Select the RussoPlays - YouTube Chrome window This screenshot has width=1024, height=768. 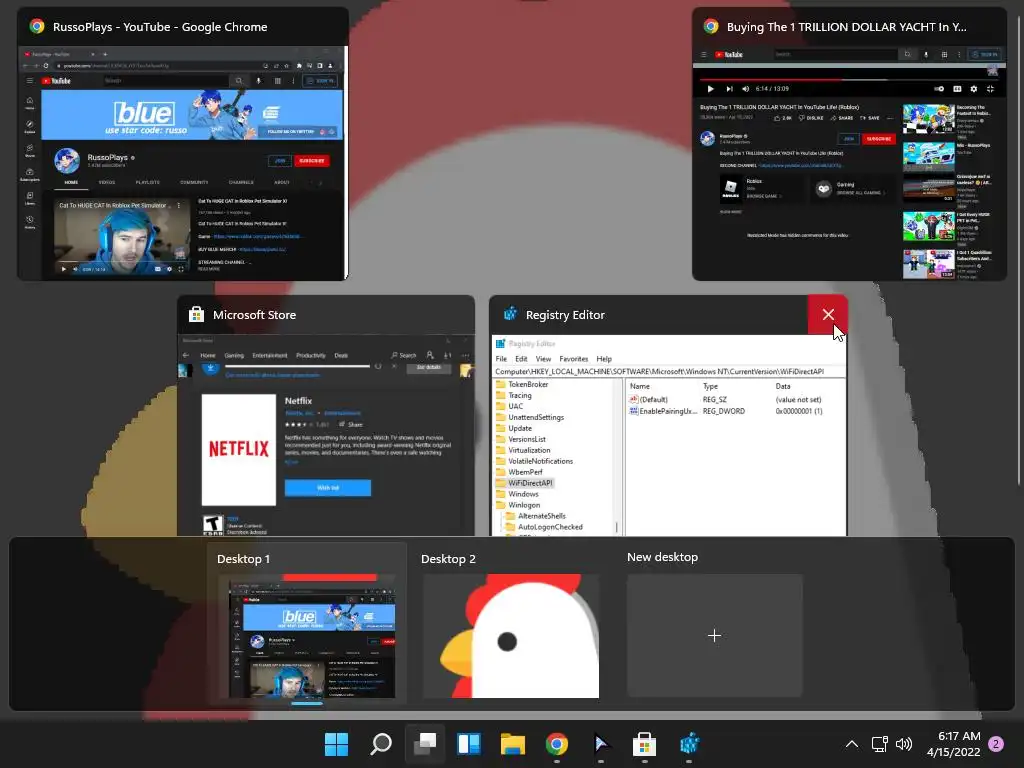tap(183, 144)
